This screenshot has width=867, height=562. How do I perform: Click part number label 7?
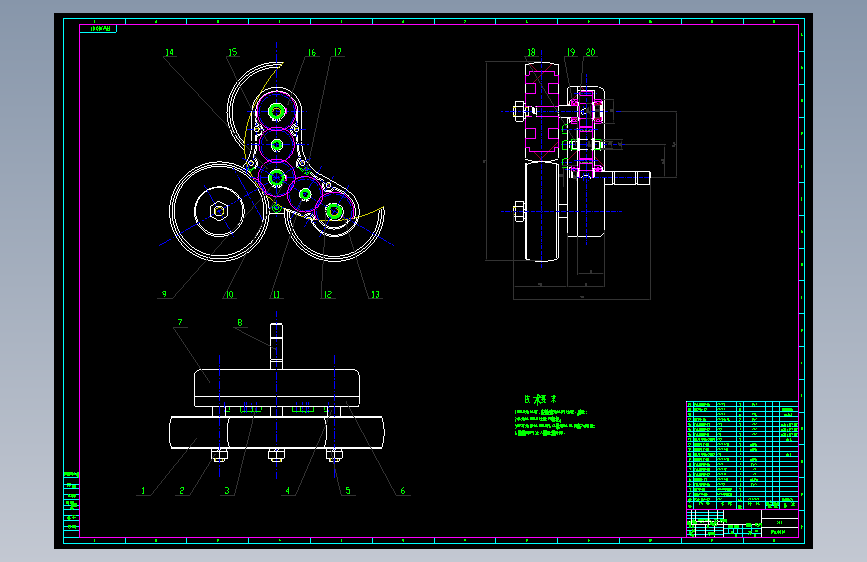tap(180, 322)
